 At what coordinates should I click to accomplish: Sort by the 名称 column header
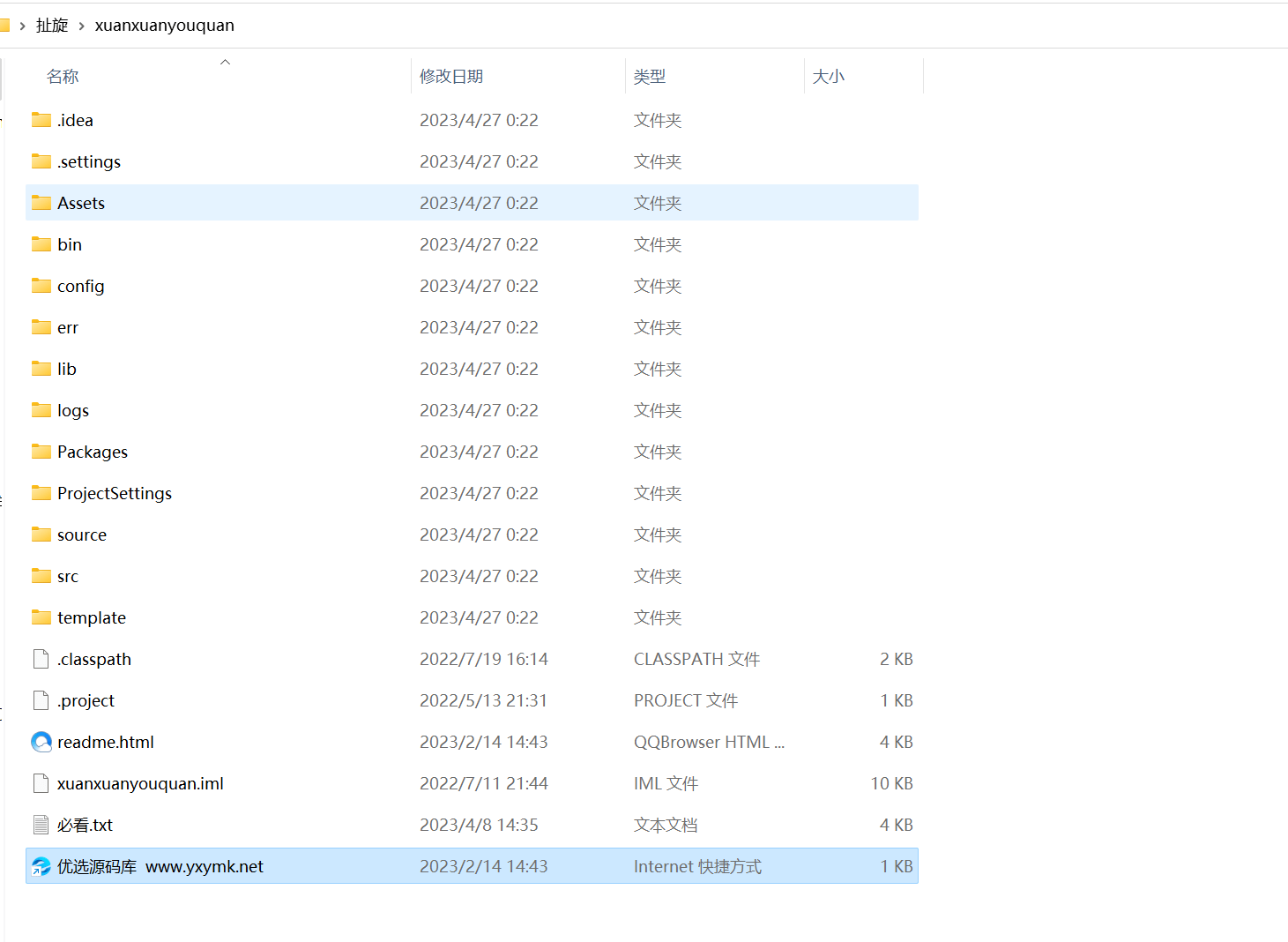[63, 77]
